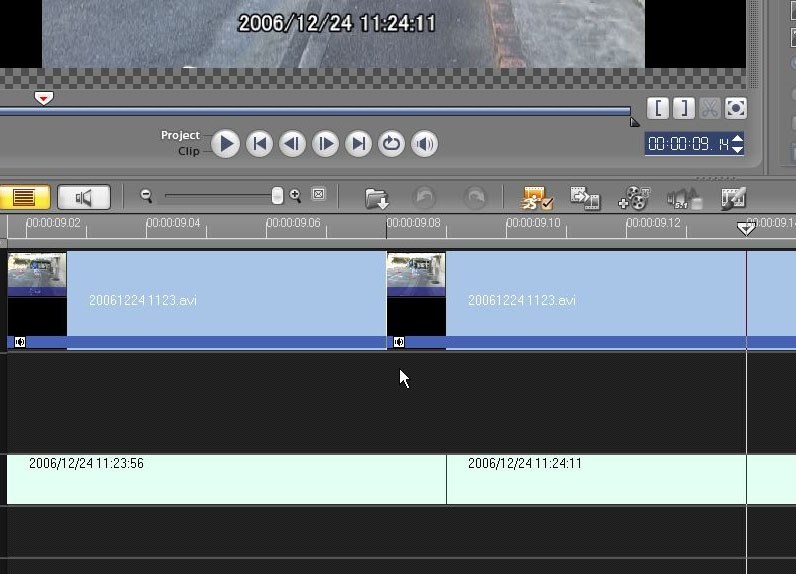The width and height of the screenshot is (796, 574).
Task: Click the Play button in the navigation panel
Action: tap(225, 144)
